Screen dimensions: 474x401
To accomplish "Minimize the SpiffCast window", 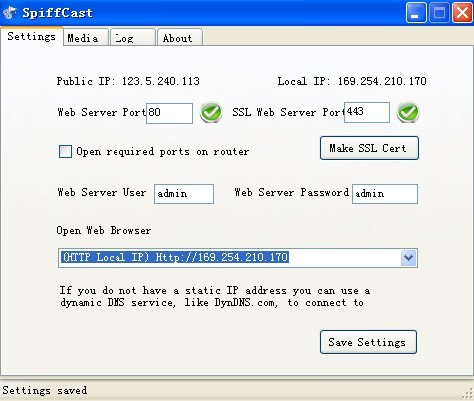I will click(416, 13).
